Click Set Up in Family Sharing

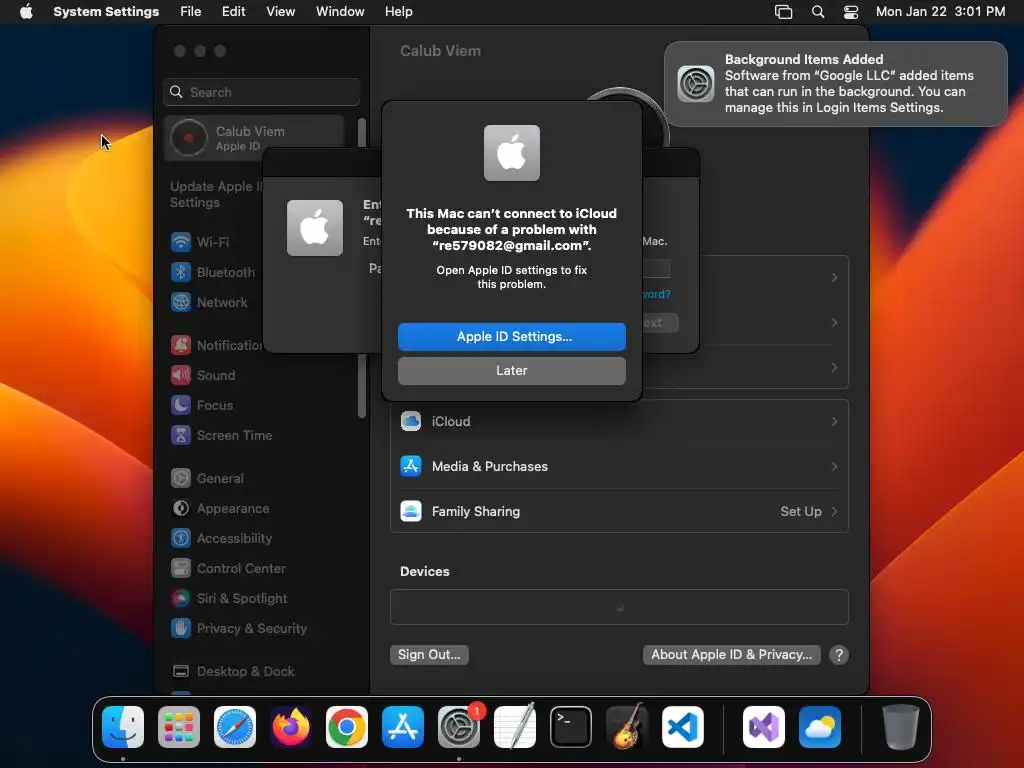coord(801,511)
